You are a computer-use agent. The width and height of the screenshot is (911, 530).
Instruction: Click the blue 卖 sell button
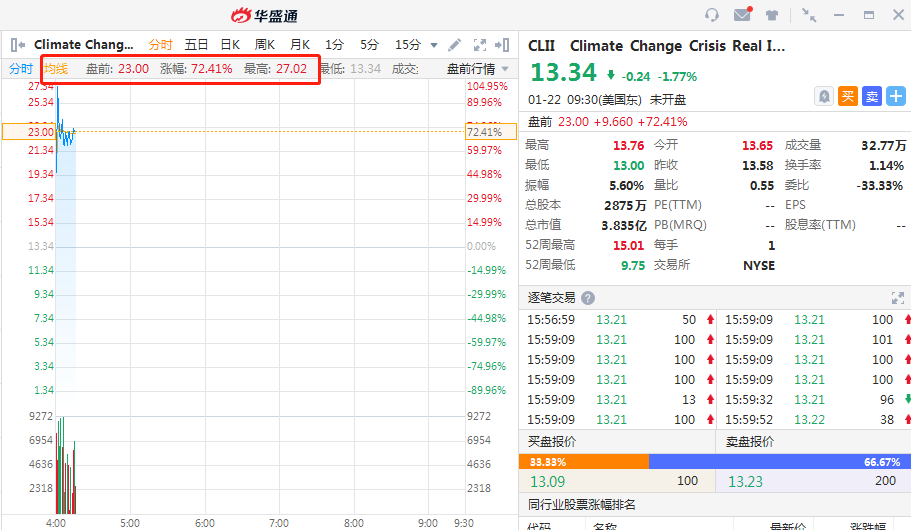click(872, 96)
